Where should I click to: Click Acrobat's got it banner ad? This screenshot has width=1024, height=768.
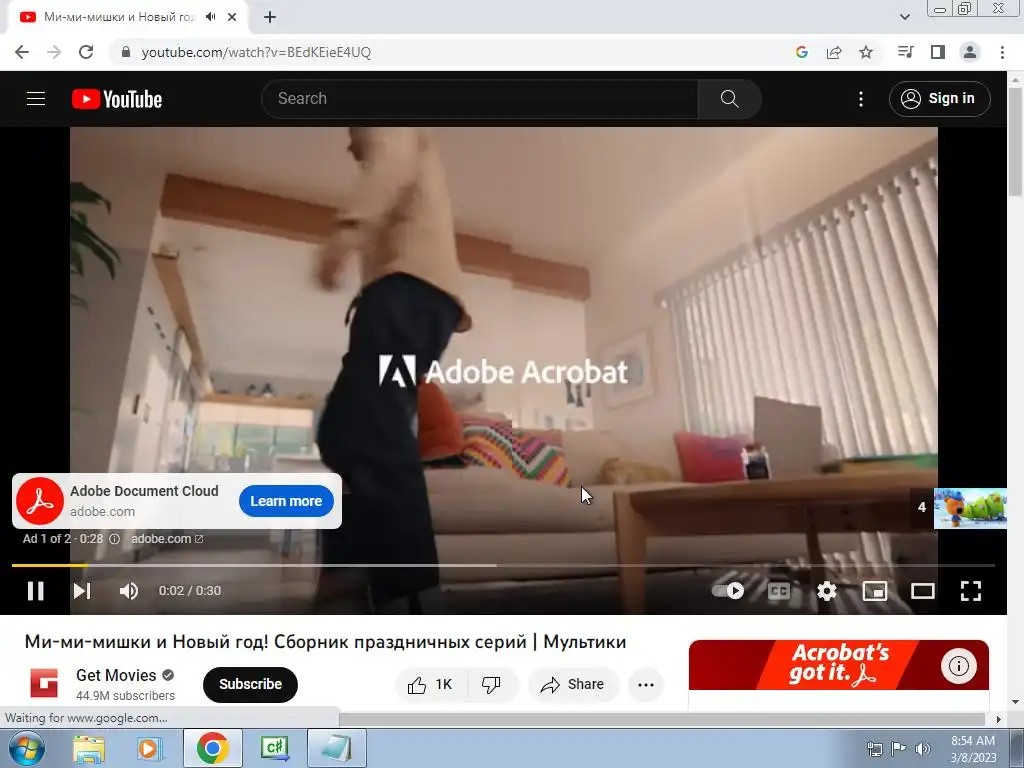point(839,665)
